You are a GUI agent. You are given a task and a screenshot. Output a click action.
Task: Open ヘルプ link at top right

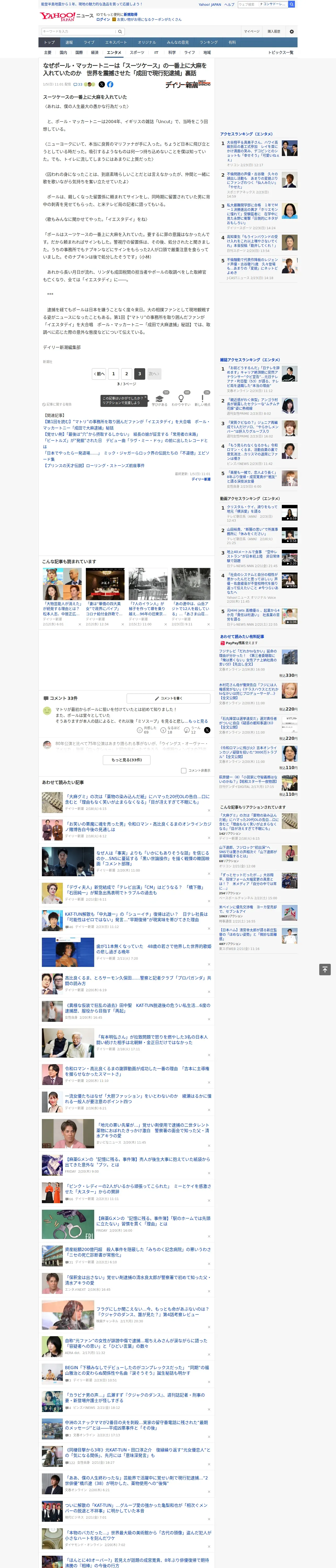point(229,4)
